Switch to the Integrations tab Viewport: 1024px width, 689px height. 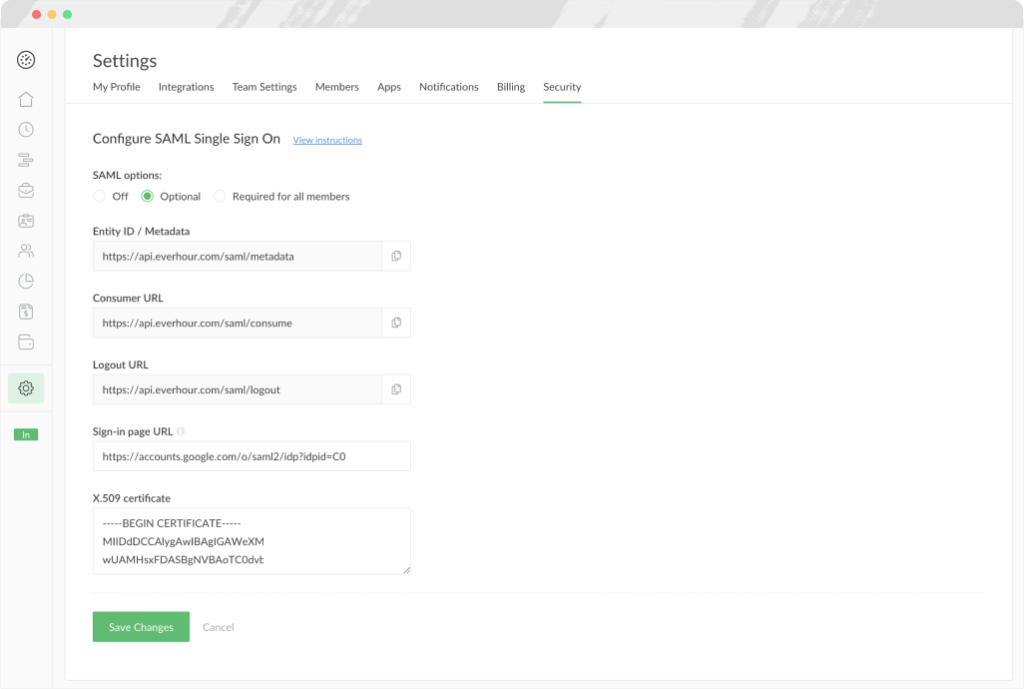(186, 87)
